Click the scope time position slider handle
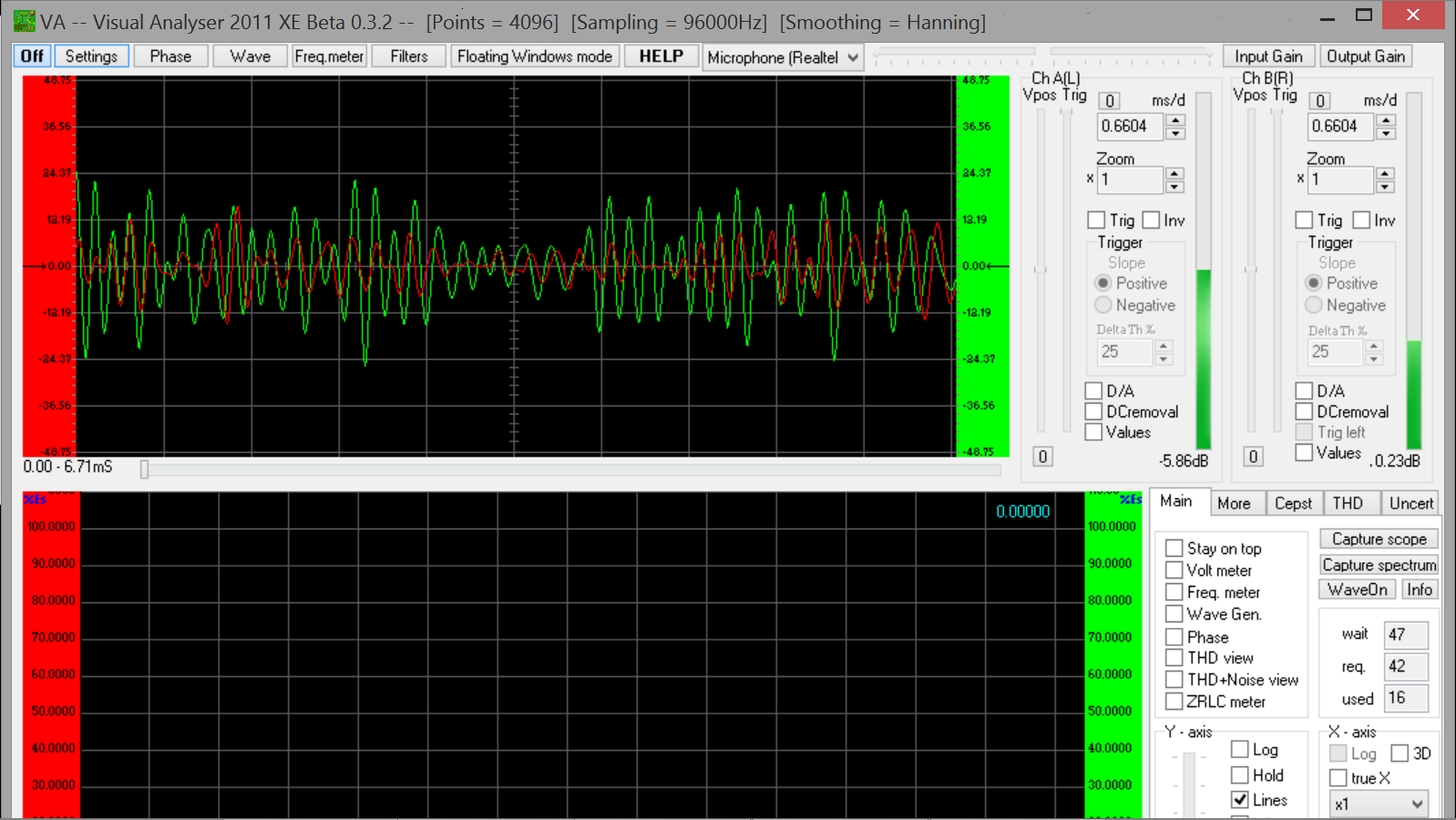1456x820 pixels. pos(144,469)
